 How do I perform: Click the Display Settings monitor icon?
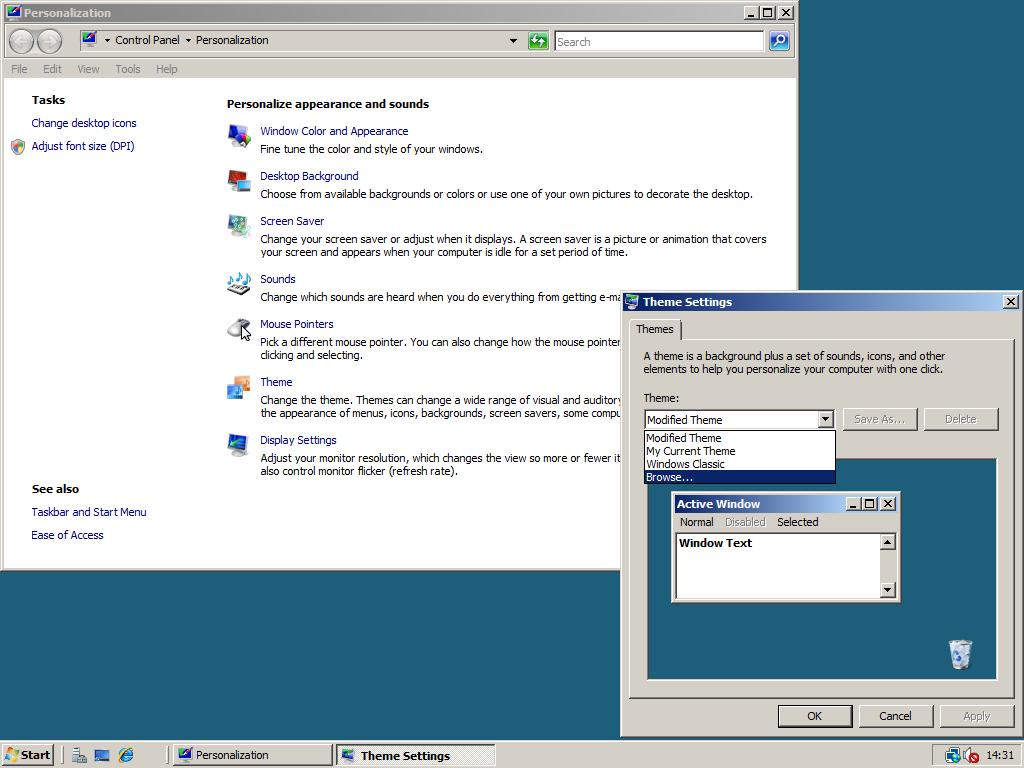[238, 445]
